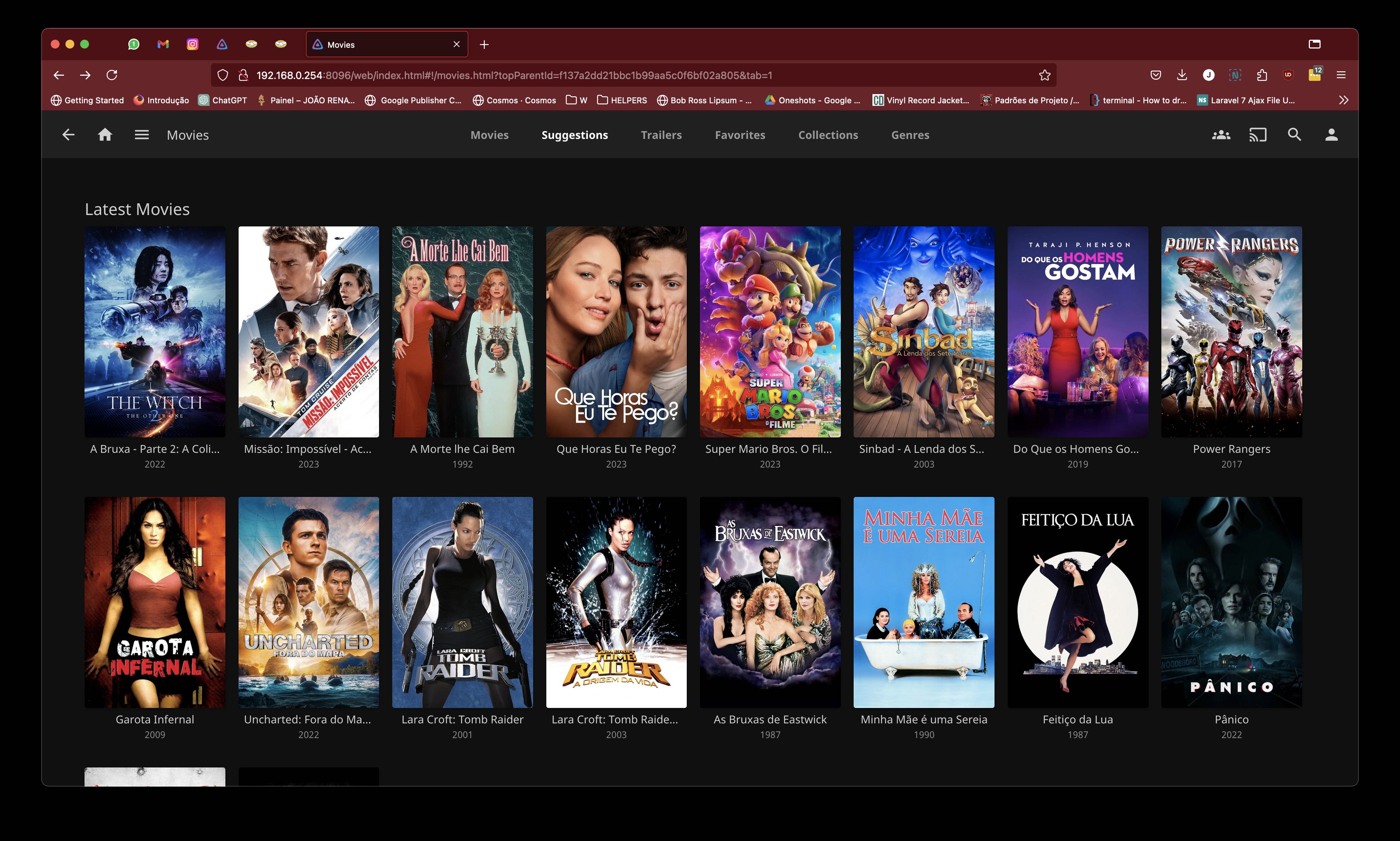The height and width of the screenshot is (841, 1400).
Task: Bookmark page with the star icon
Action: [1044, 75]
